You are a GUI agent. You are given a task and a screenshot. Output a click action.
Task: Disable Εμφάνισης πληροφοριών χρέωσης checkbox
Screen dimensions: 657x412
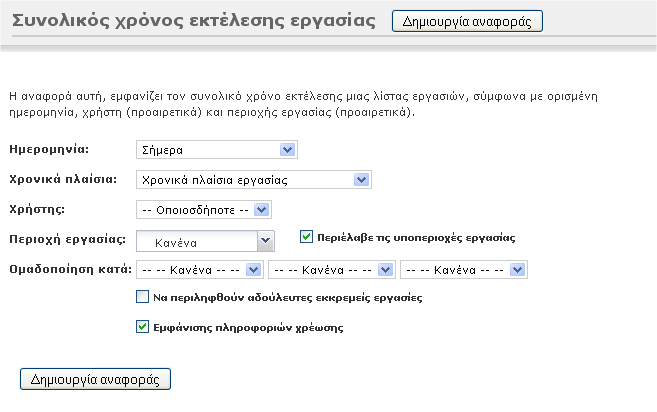tap(142, 326)
